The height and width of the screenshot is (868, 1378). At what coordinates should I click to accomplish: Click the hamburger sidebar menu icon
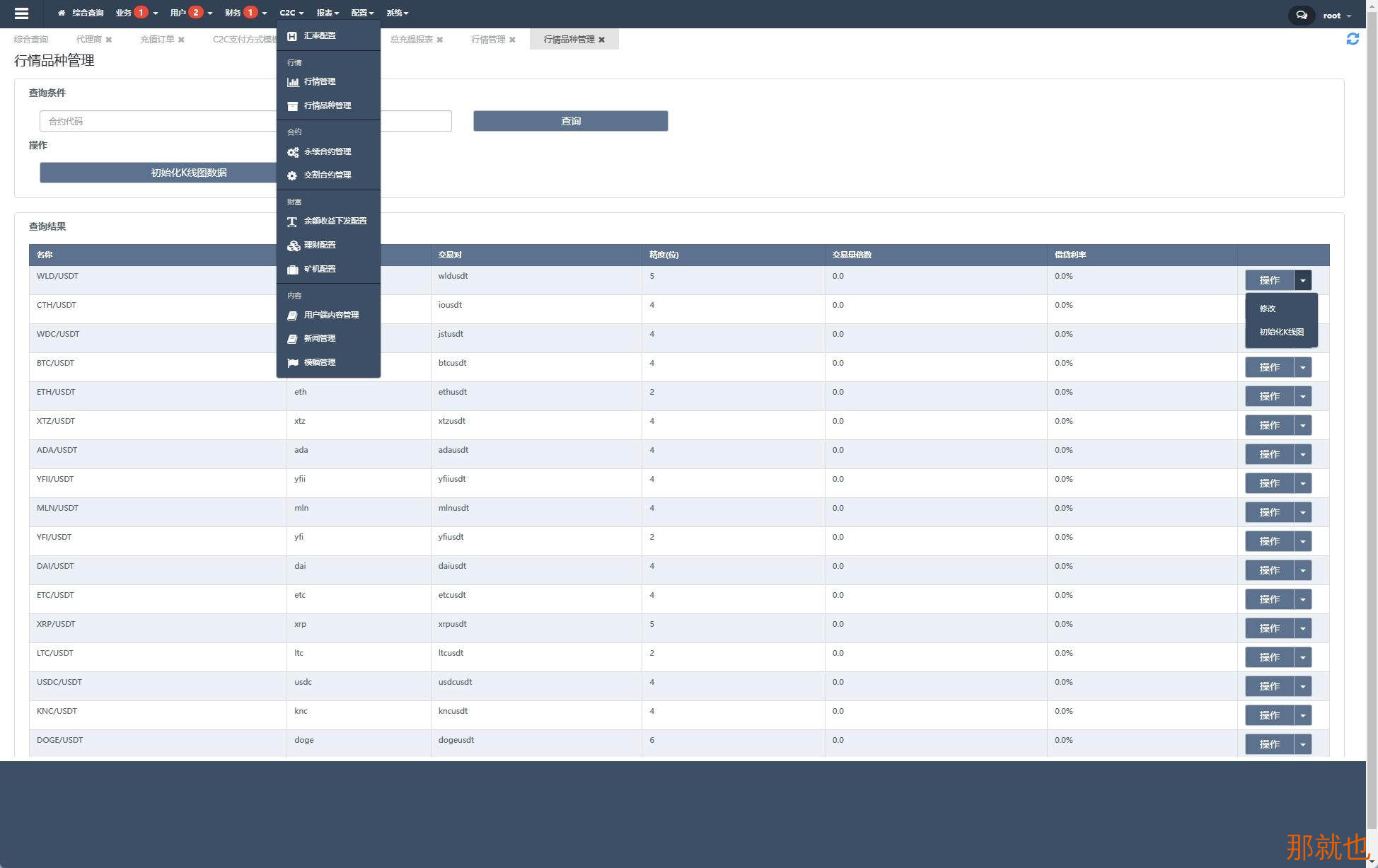(x=21, y=13)
